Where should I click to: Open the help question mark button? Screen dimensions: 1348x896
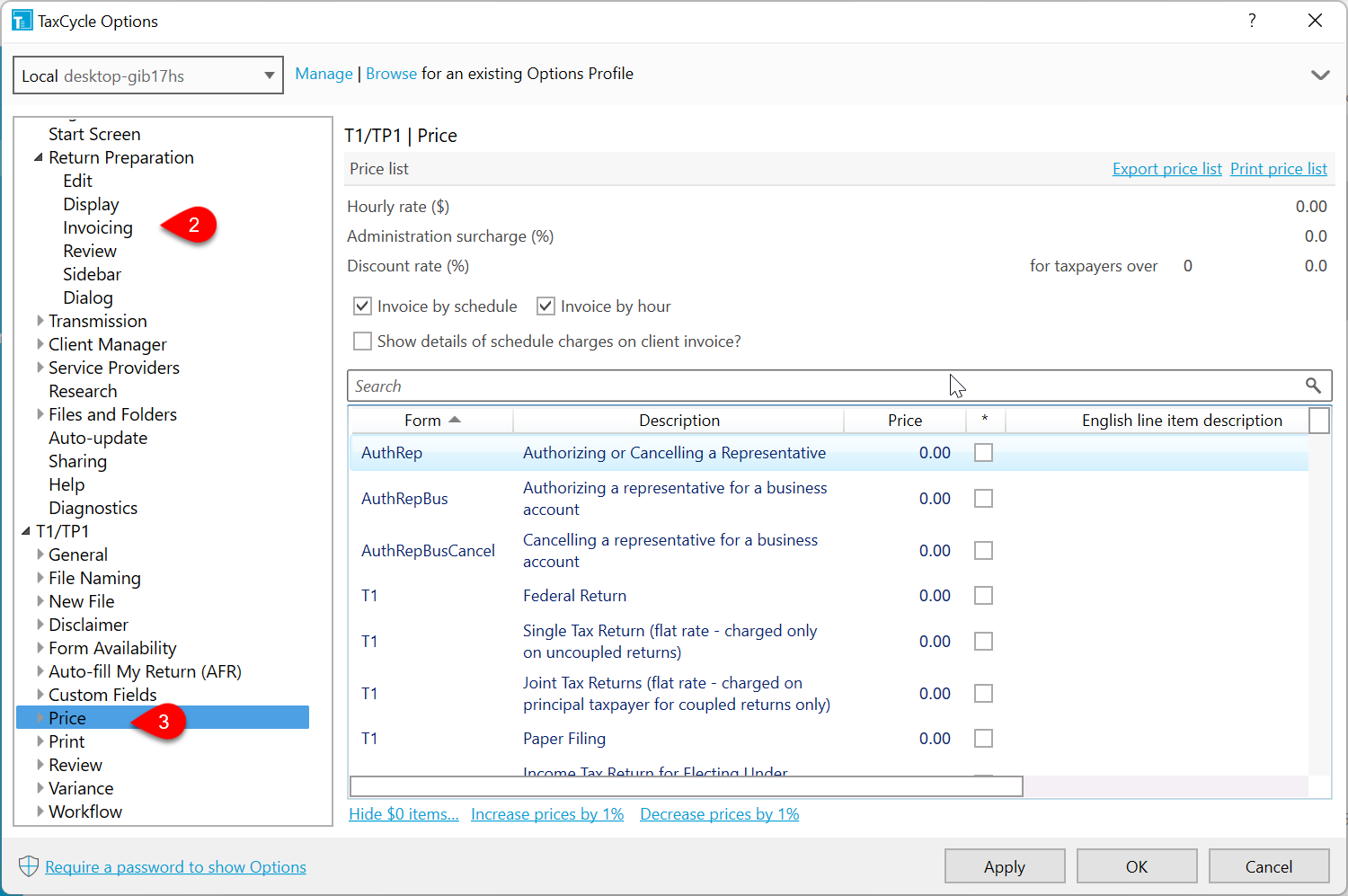[x=1252, y=21]
